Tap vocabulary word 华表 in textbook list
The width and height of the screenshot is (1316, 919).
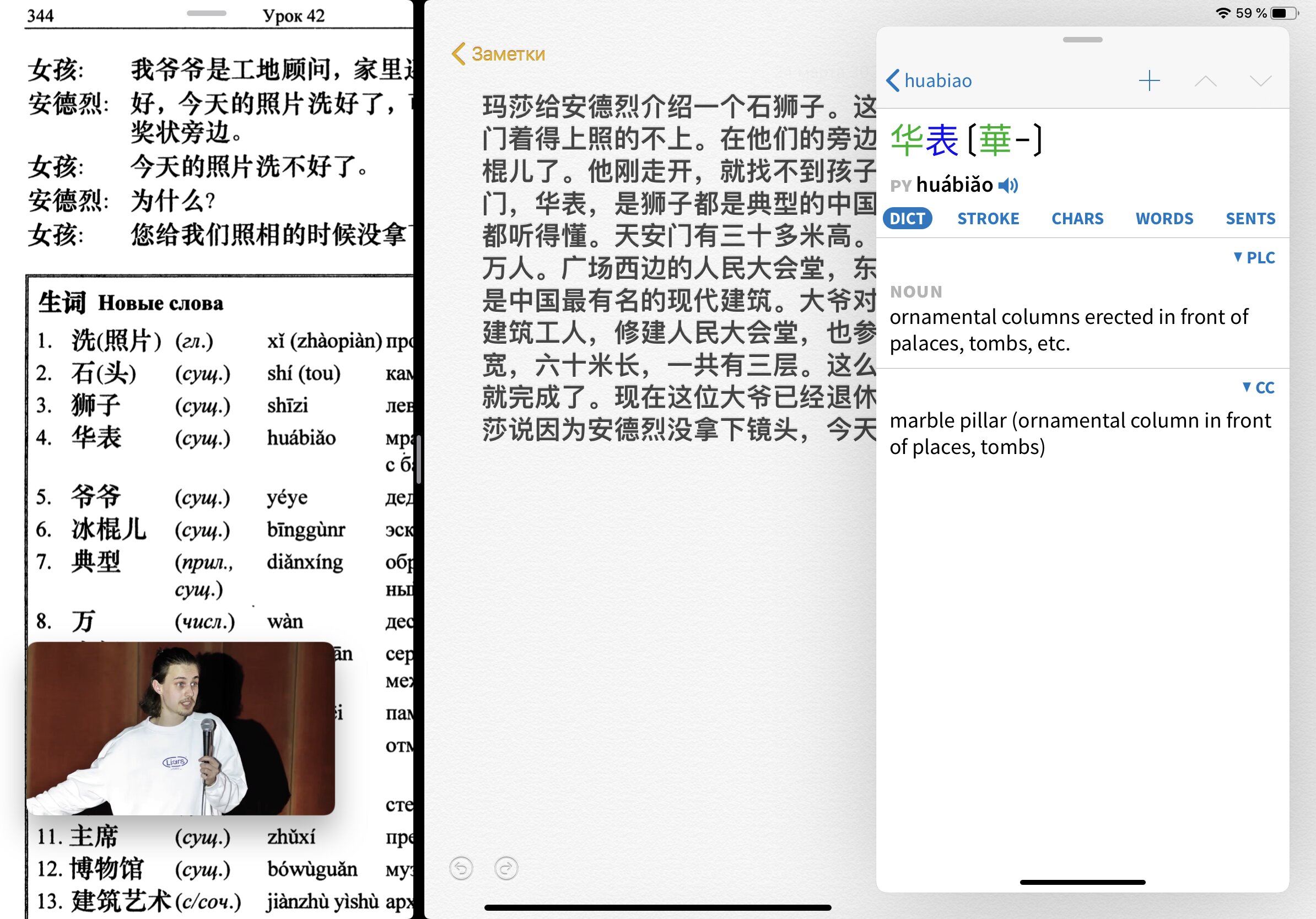pyautogui.click(x=96, y=437)
